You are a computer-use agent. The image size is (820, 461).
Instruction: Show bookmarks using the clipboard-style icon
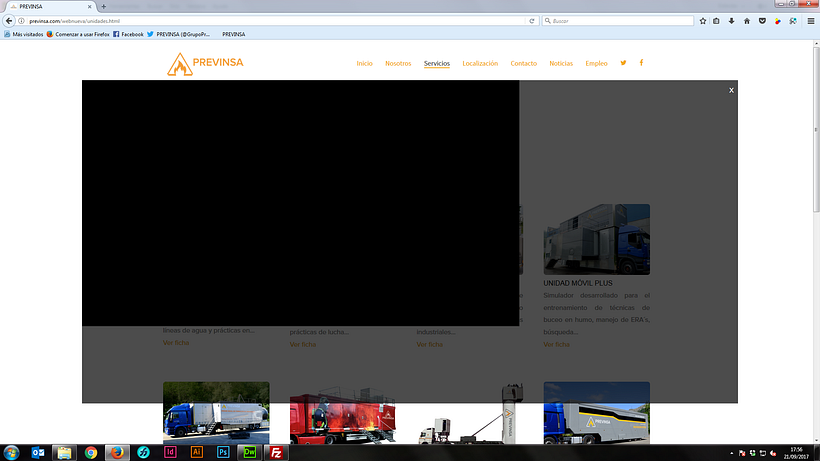click(716, 21)
